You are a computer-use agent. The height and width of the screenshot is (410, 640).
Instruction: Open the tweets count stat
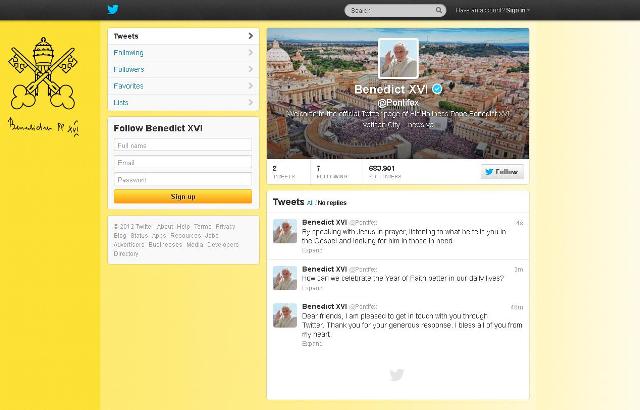click(x=284, y=172)
